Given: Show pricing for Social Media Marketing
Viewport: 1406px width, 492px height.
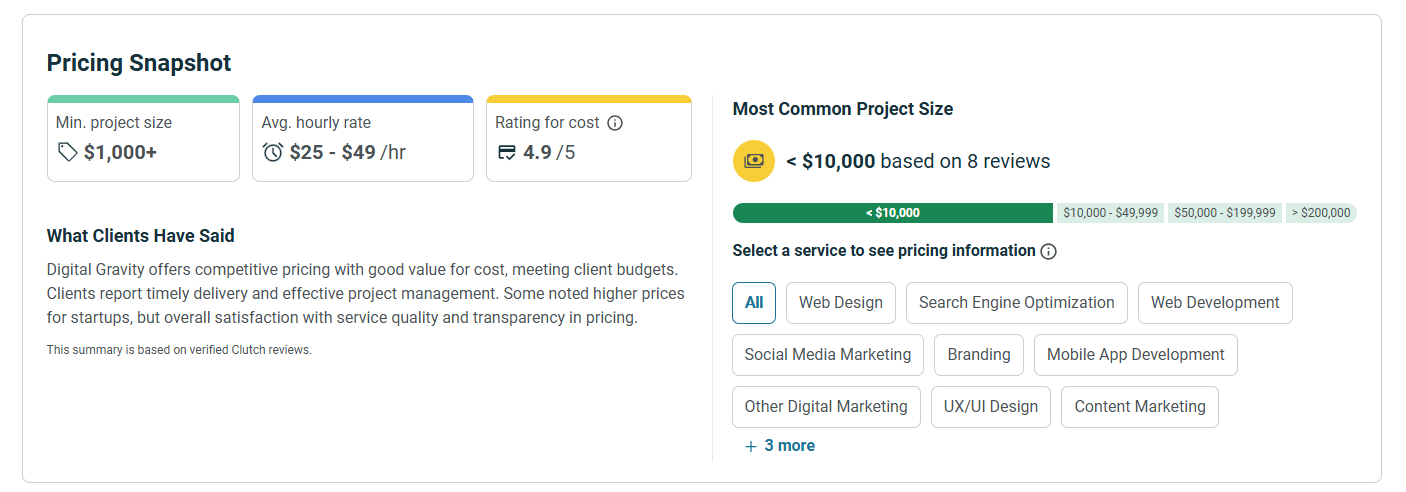Looking at the screenshot, I should 827,355.
